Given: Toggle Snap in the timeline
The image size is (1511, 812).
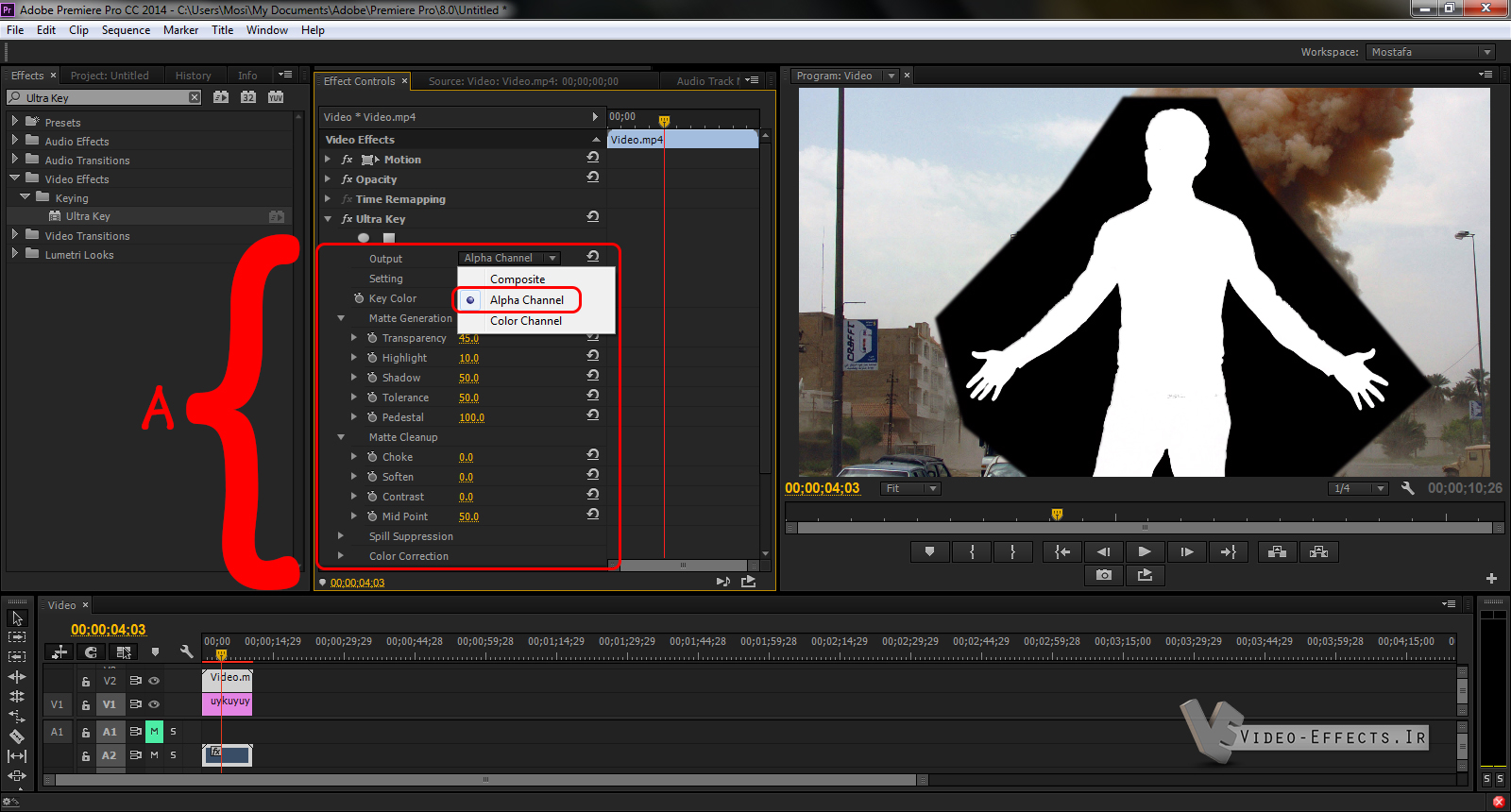Looking at the screenshot, I should 92,651.
